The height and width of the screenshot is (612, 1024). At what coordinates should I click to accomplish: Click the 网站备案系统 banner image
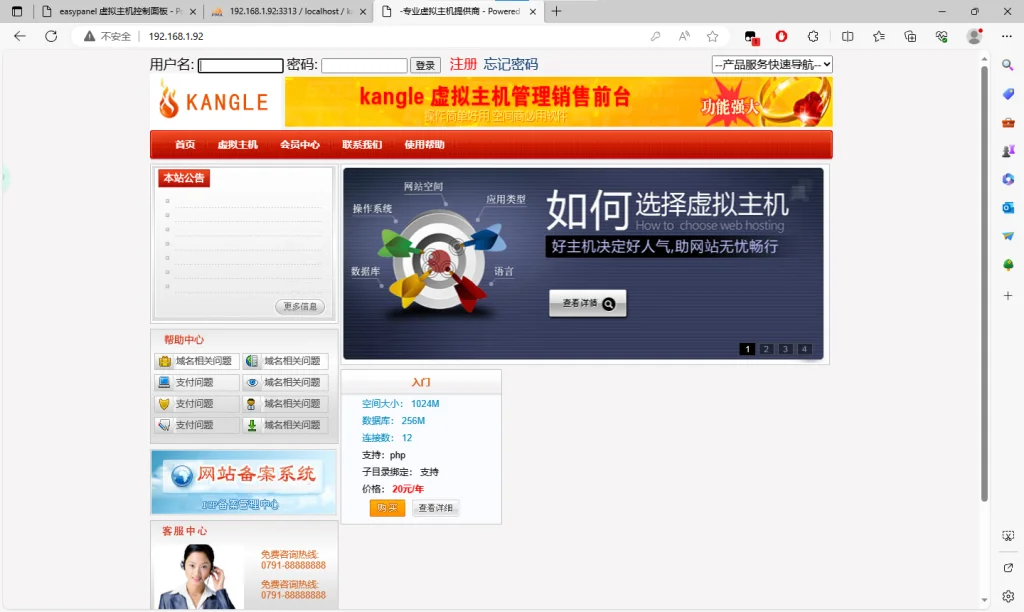click(244, 482)
